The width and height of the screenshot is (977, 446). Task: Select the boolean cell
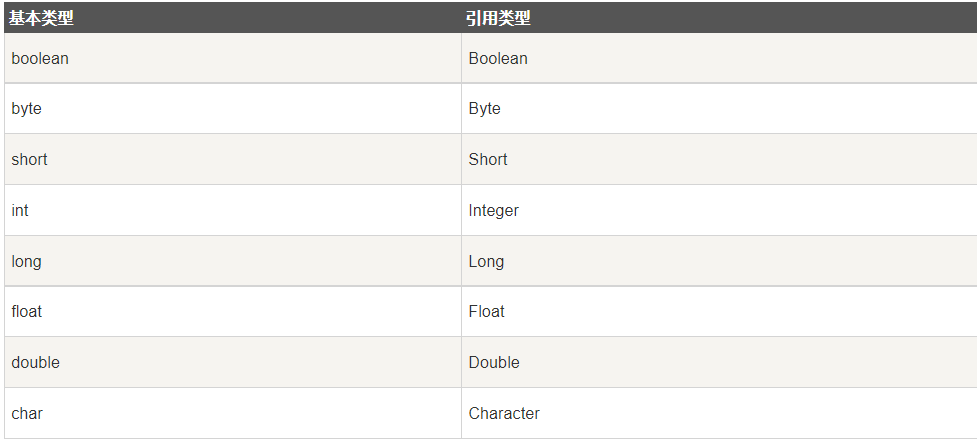[x=232, y=58]
